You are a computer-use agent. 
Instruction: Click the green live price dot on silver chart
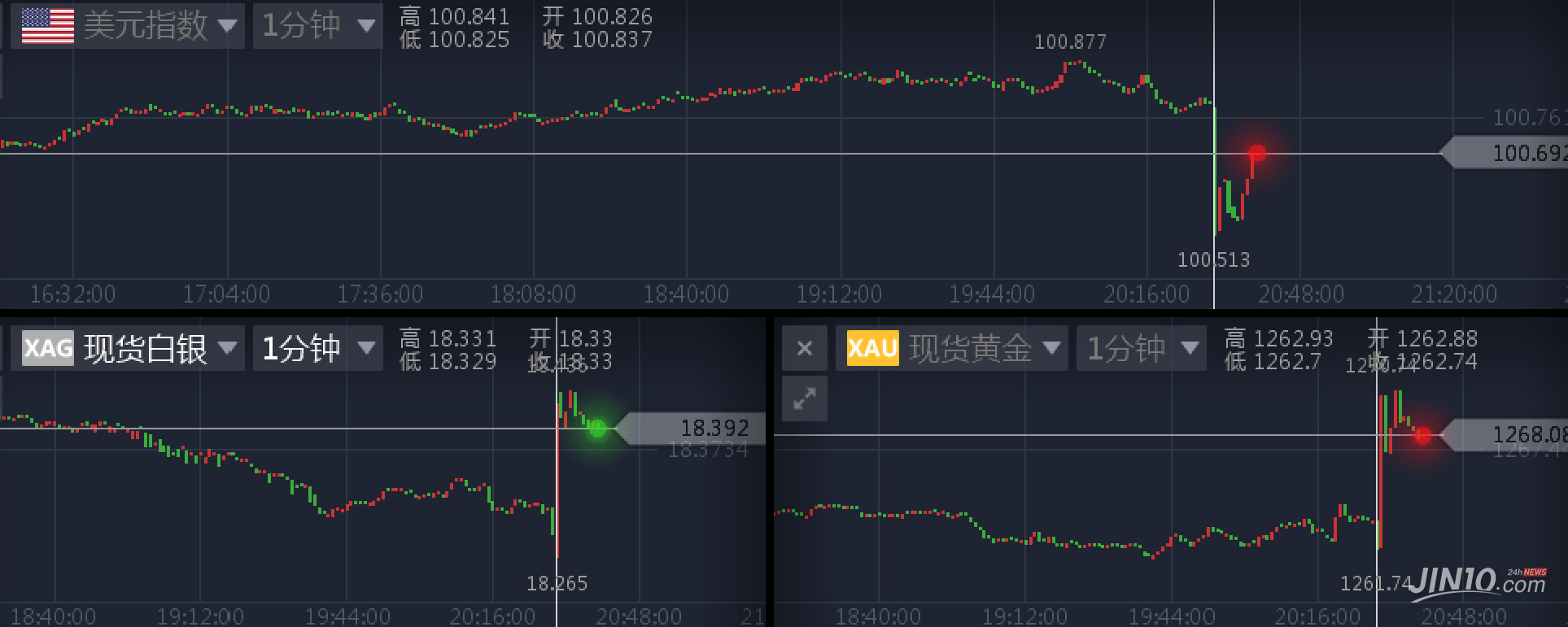[x=597, y=429]
